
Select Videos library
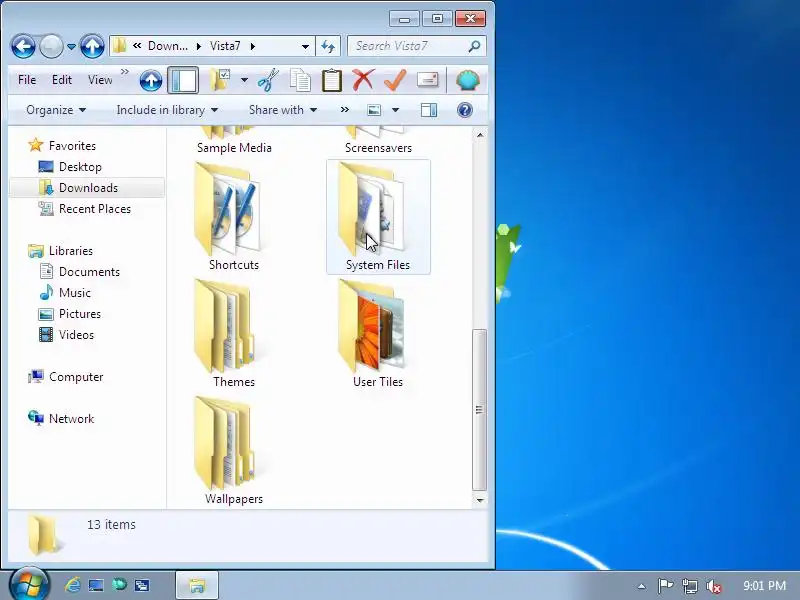coord(77,335)
